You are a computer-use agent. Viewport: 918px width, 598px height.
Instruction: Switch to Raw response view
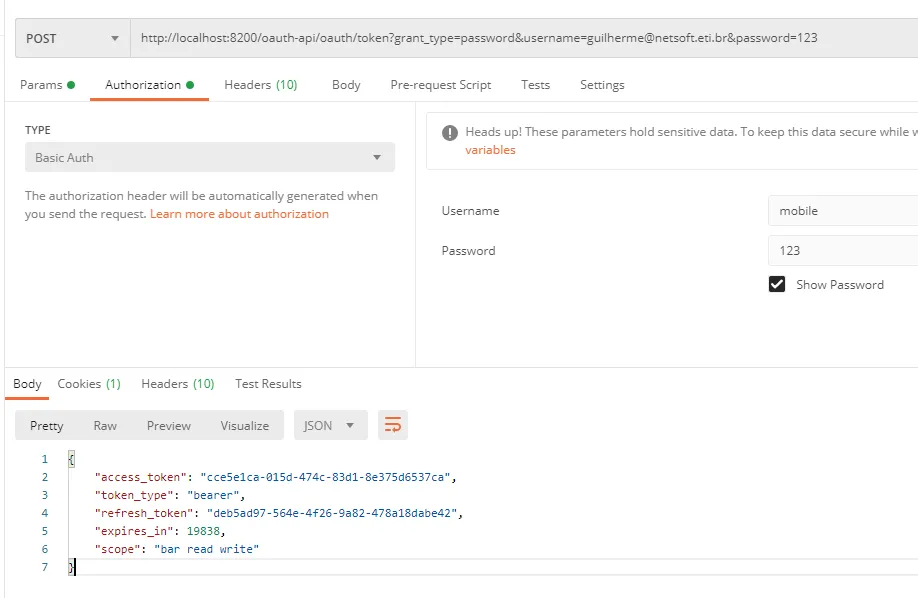point(105,426)
